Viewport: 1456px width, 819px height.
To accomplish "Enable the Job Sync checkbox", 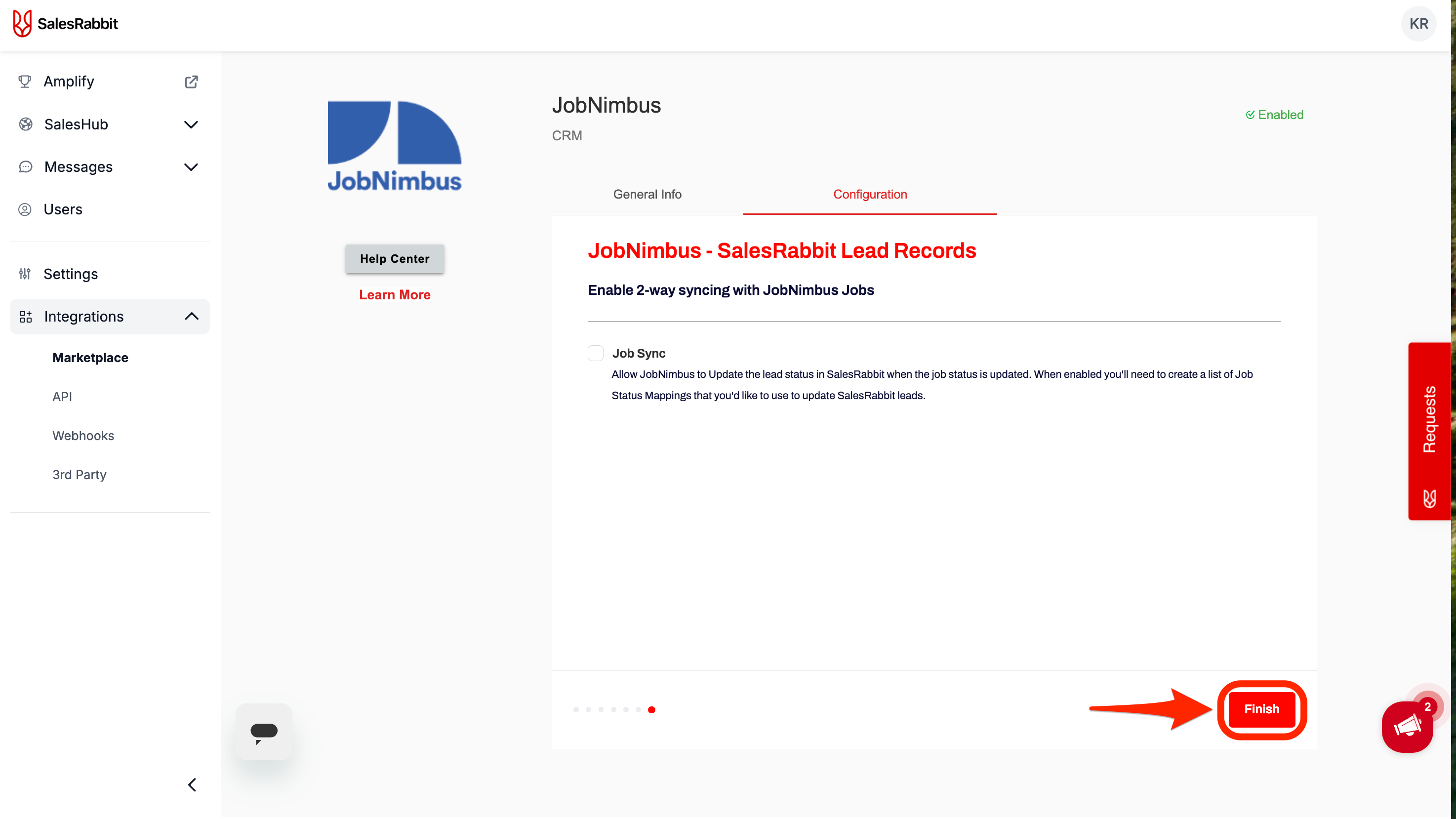I will (x=595, y=353).
